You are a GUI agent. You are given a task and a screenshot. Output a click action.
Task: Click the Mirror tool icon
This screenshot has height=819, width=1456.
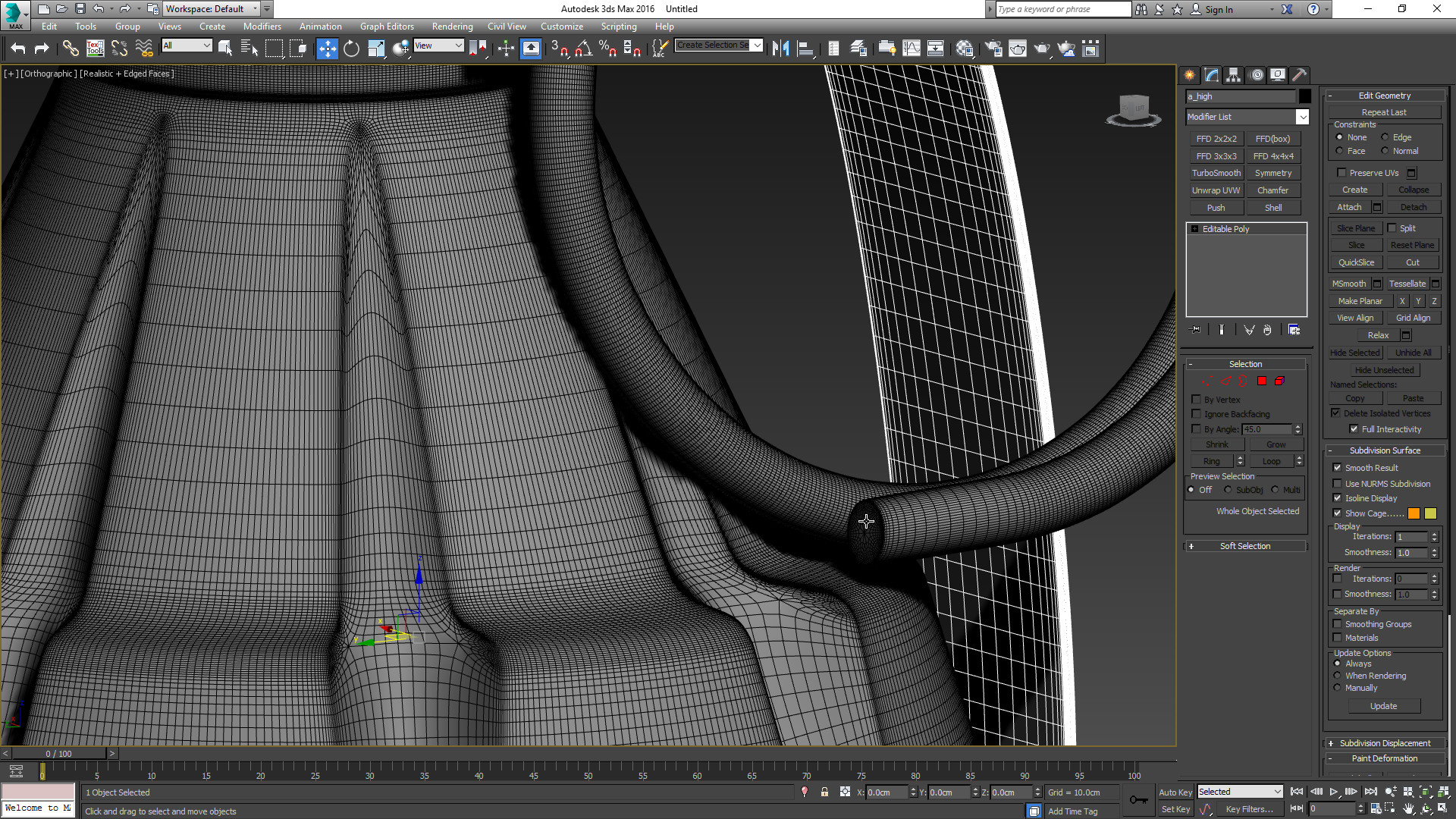coord(780,49)
